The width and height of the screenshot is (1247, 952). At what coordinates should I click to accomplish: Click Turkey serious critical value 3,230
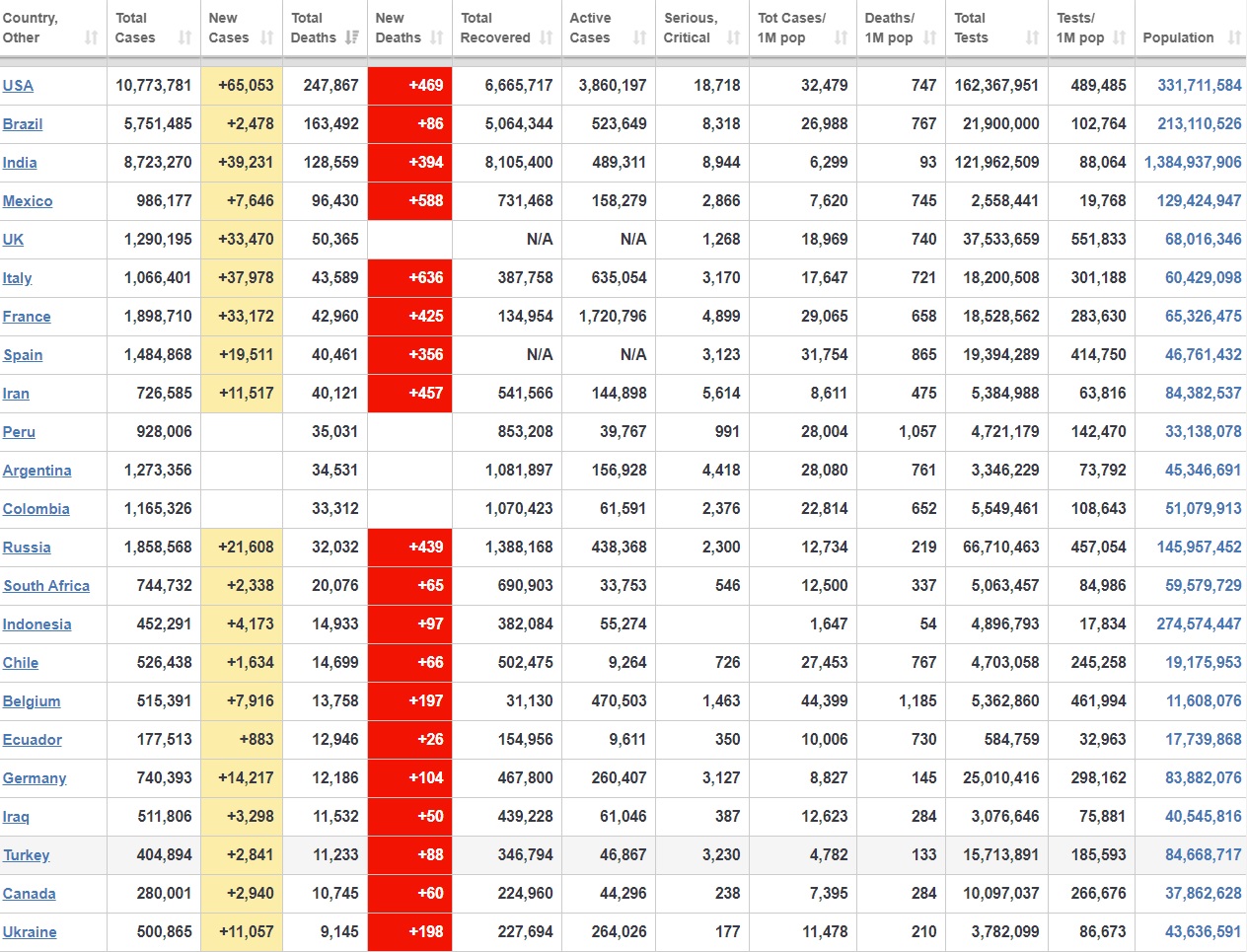point(721,854)
